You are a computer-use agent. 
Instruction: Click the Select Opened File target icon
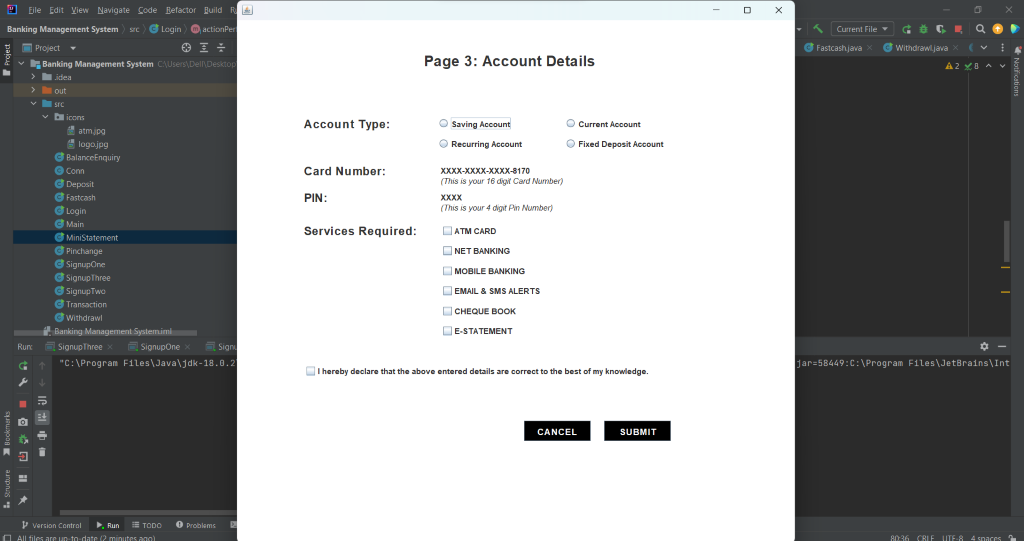tap(186, 48)
